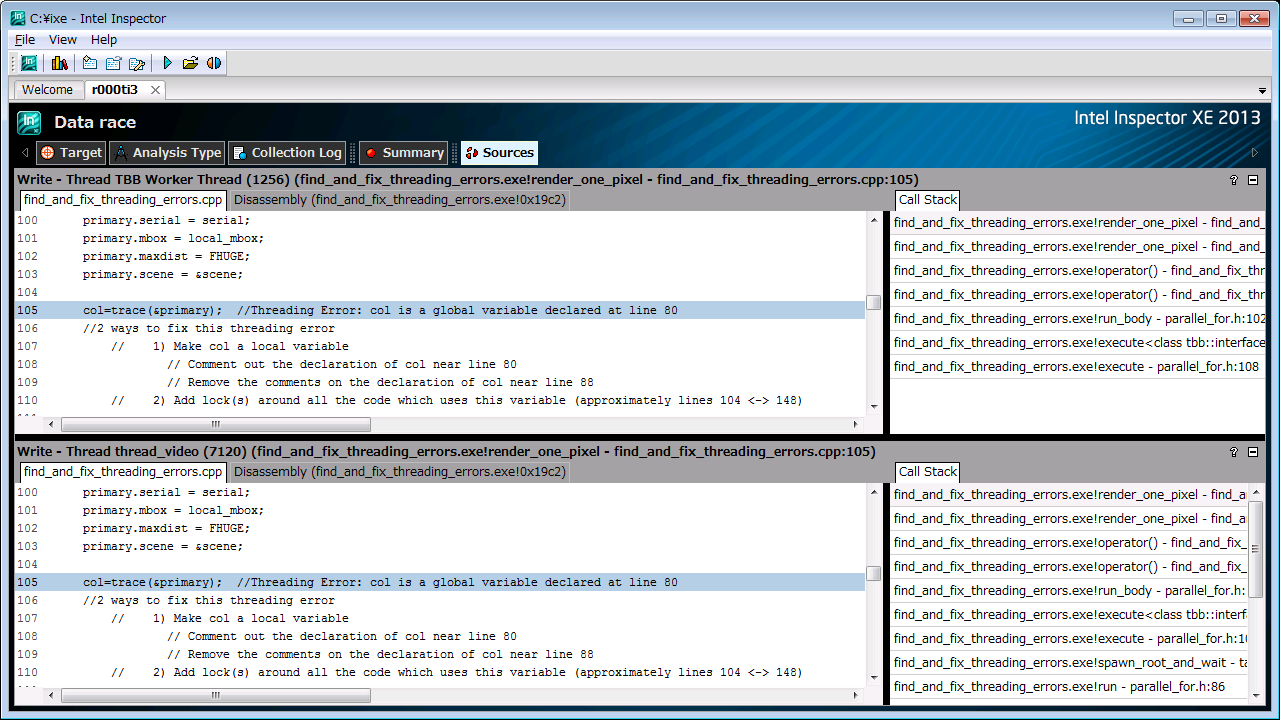Click upper pane horizontal scrollbar thumb

tap(215, 425)
